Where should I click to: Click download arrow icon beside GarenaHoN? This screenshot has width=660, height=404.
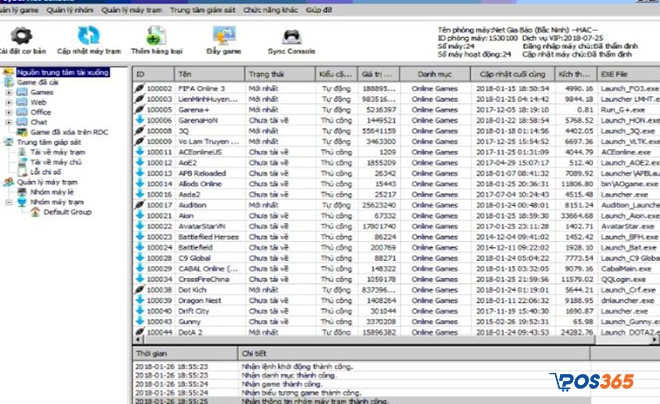(x=140, y=119)
